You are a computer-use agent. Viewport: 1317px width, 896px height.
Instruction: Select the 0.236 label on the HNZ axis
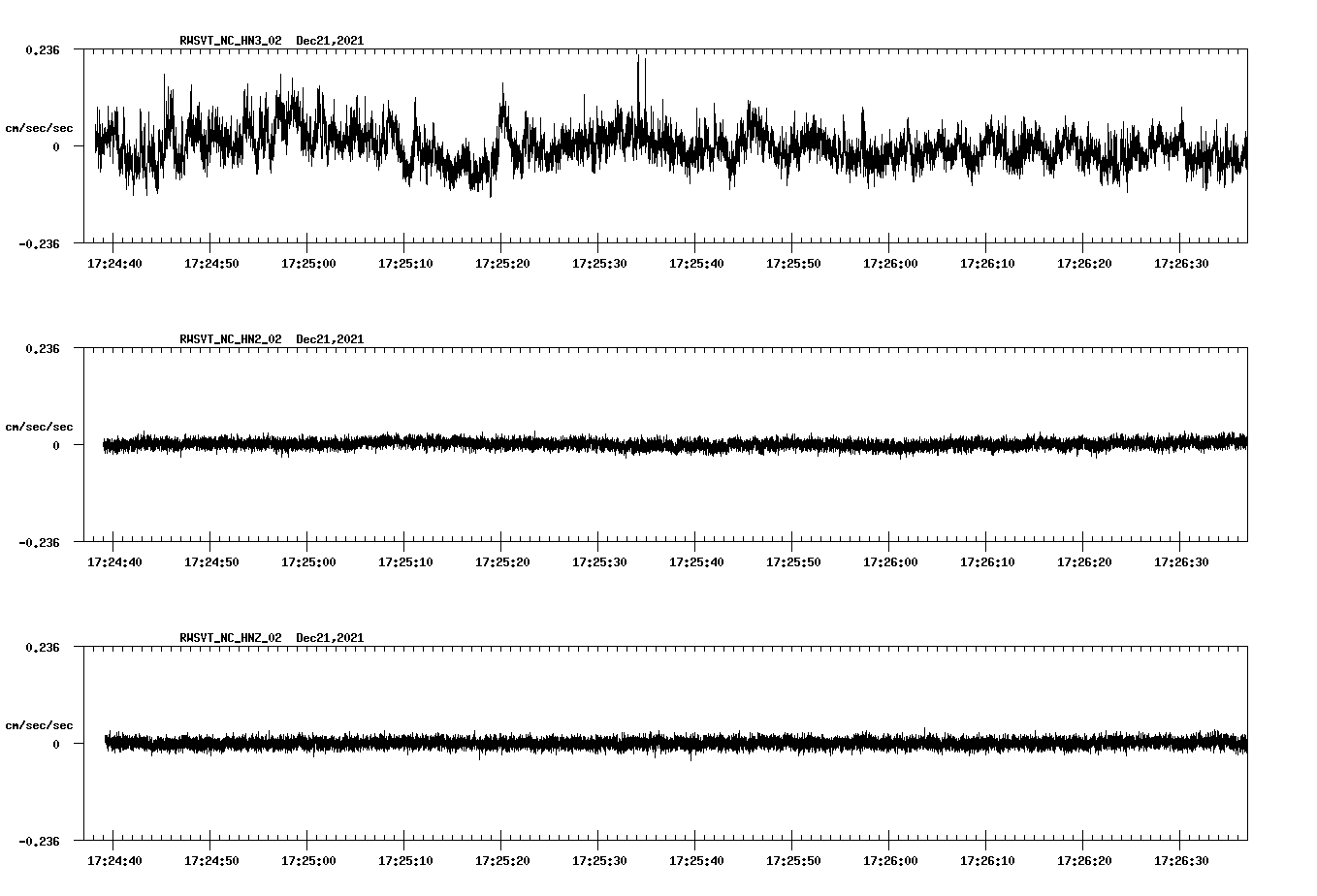(x=42, y=647)
